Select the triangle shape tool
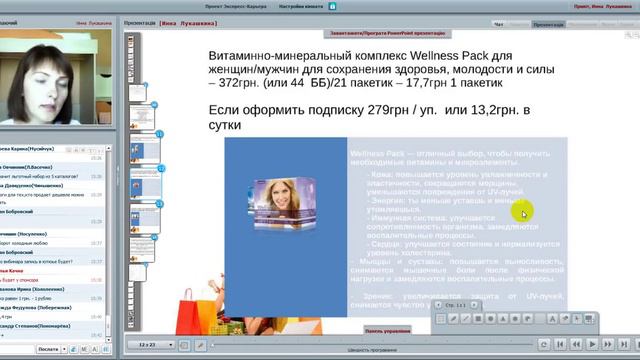The height and width of the screenshot is (360, 640). [x=503, y=319]
